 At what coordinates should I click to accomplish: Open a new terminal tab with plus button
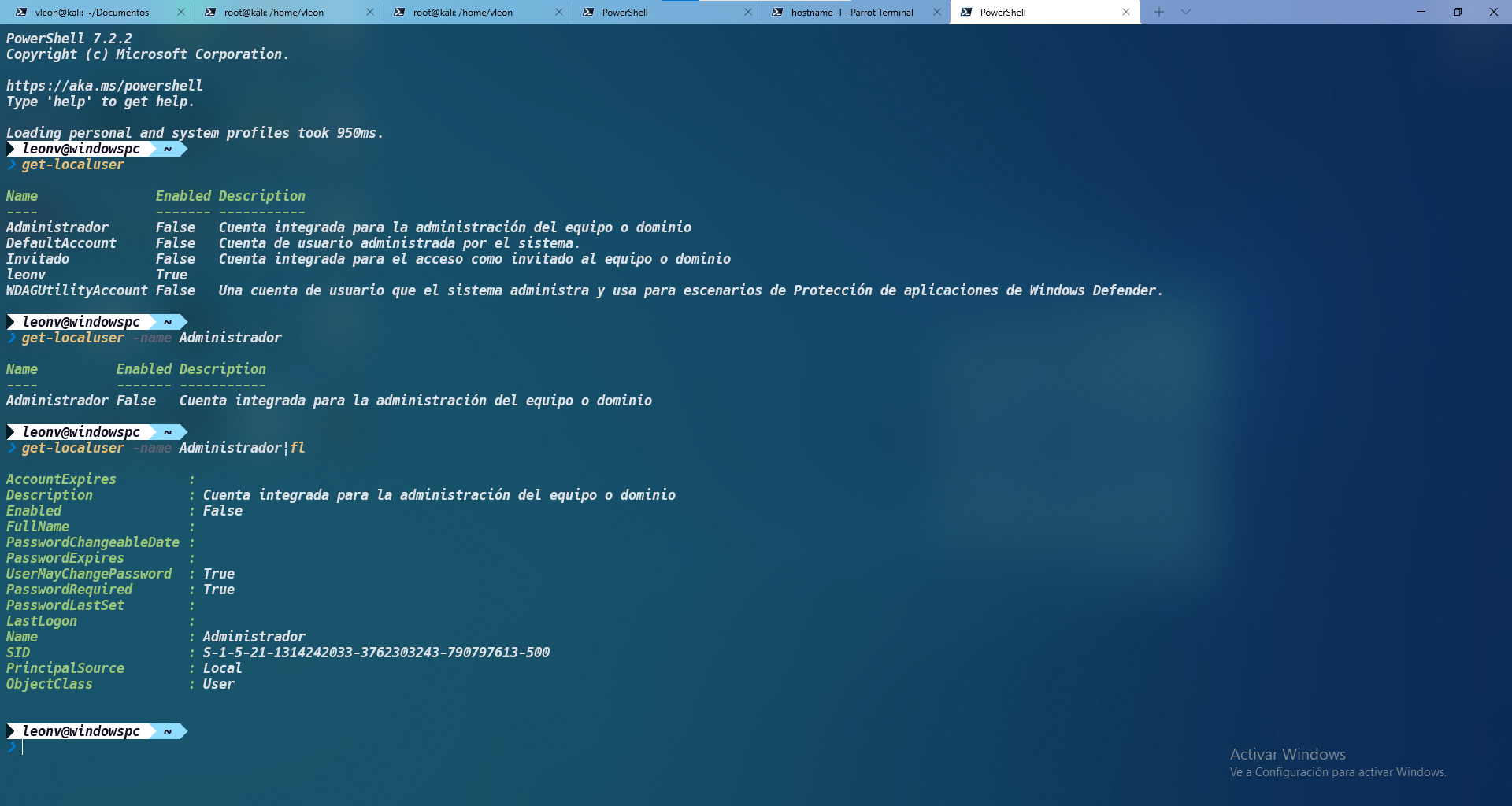[1159, 12]
